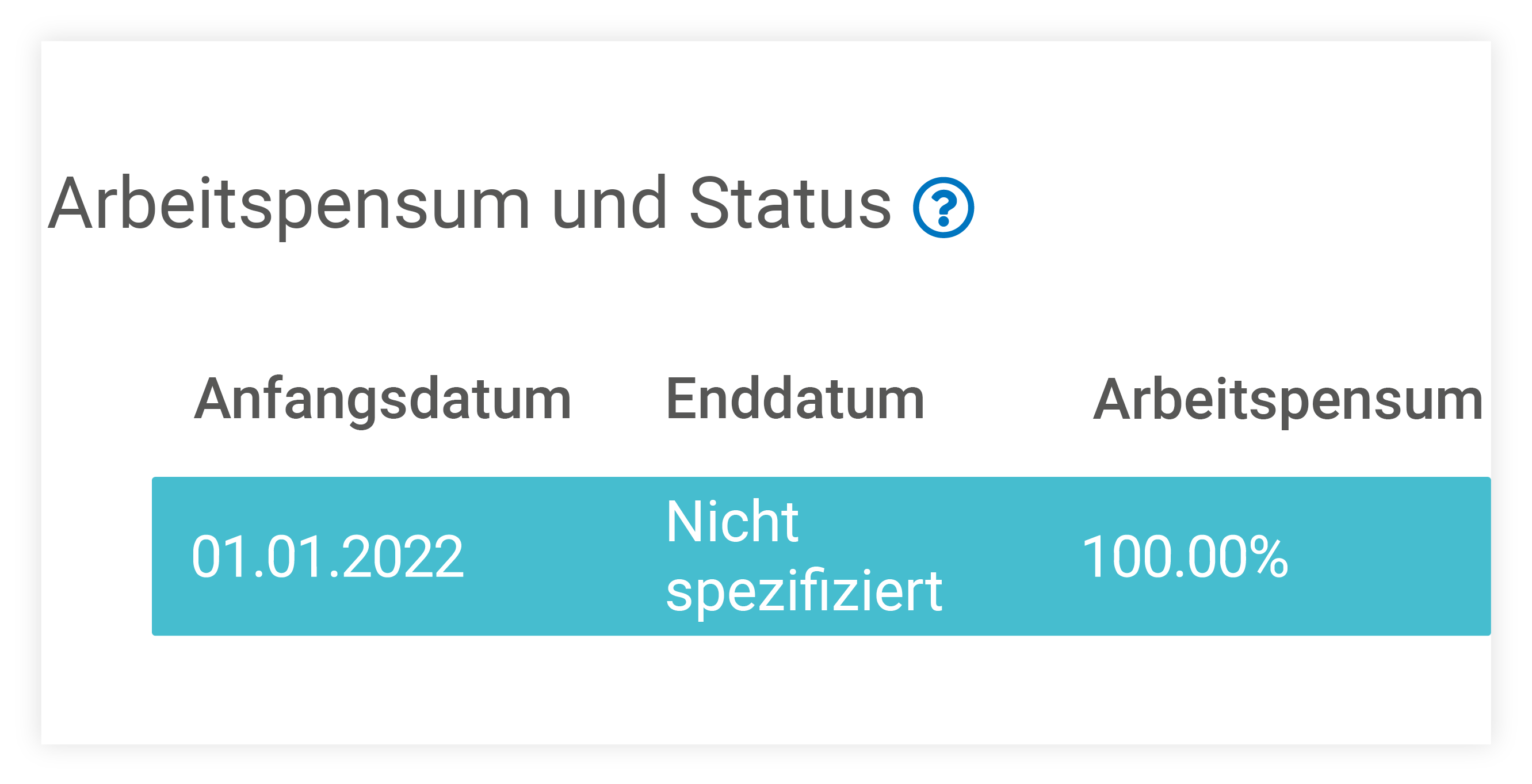
Task: Click the blank space between Enddatum and Arbeitspensum headers
Action: [x=1008, y=400]
